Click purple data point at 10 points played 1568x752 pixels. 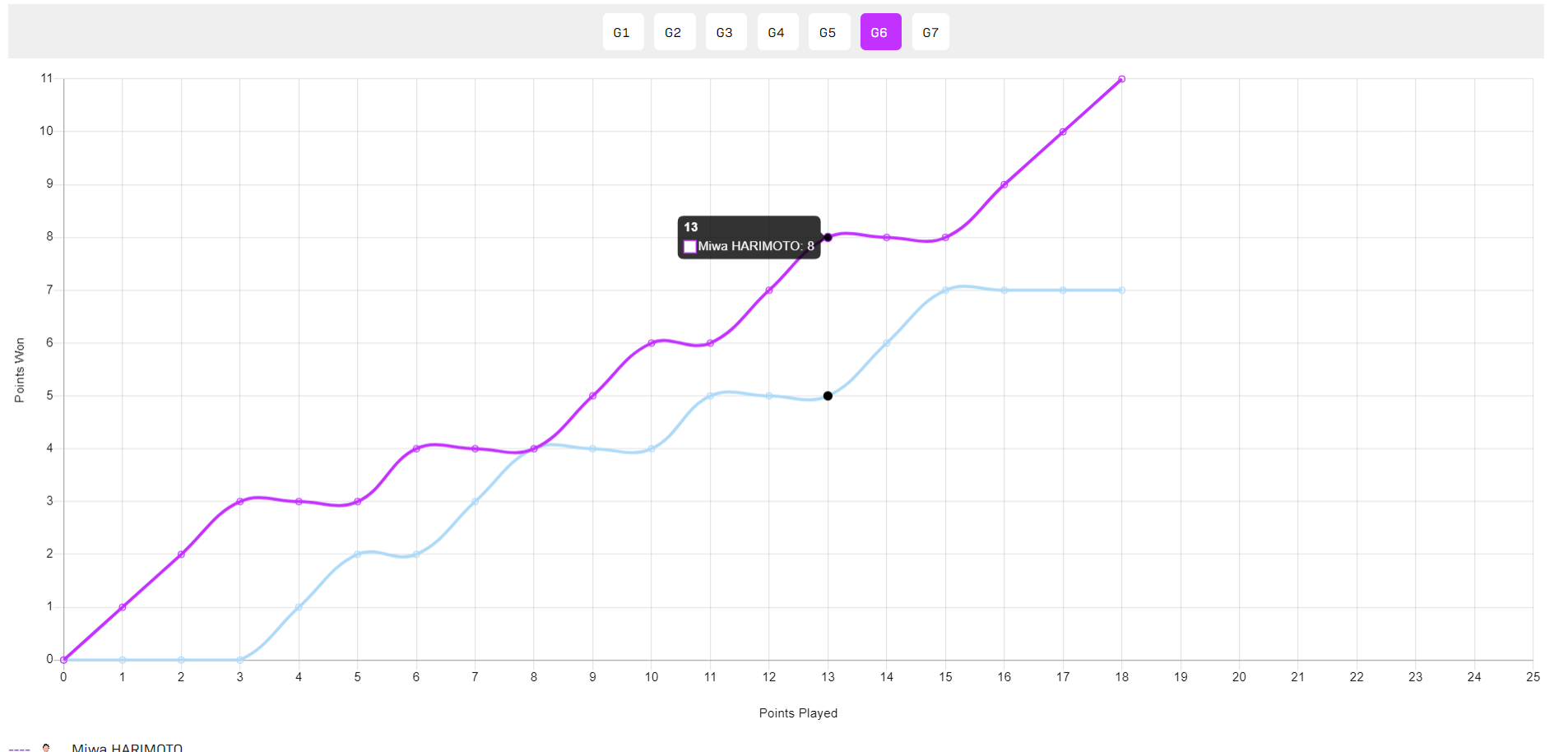coord(652,343)
